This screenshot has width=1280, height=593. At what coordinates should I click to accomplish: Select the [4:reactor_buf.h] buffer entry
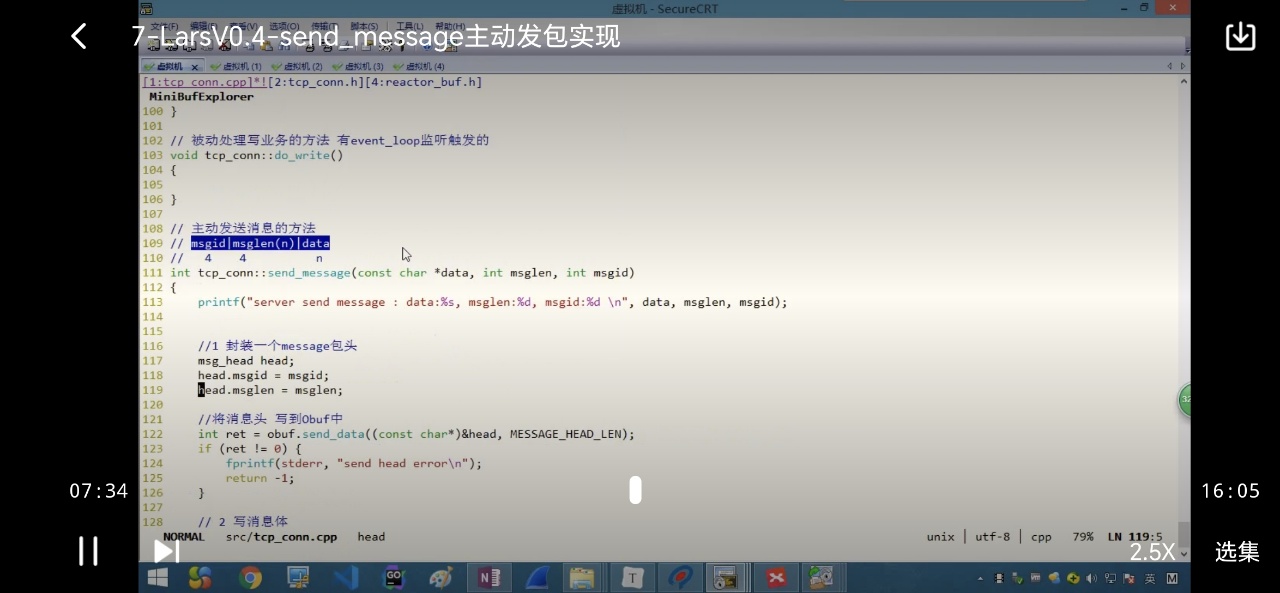(427, 82)
